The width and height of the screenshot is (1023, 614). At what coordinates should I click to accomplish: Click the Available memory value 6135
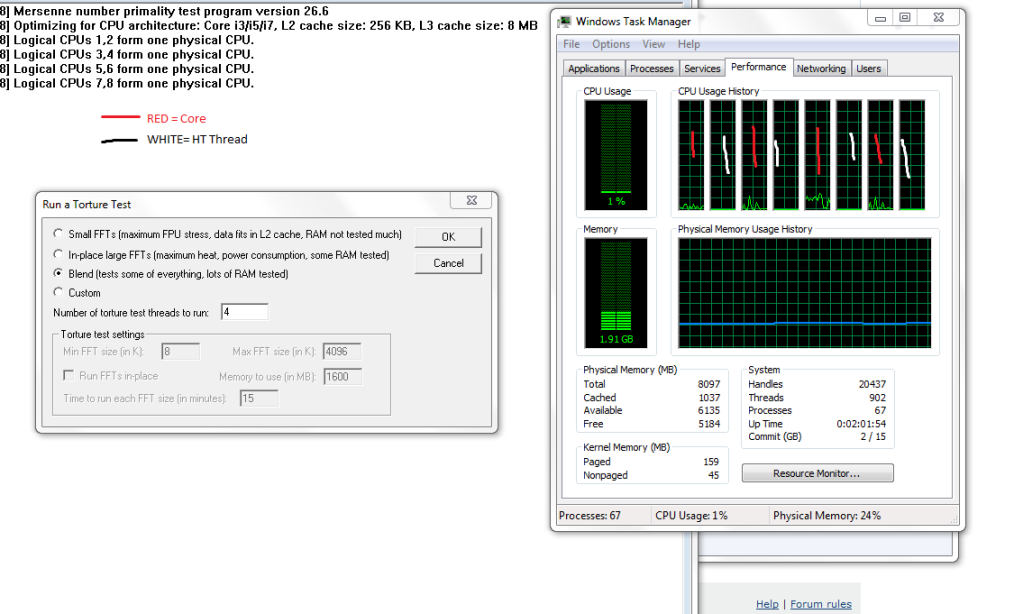pyautogui.click(x=709, y=410)
